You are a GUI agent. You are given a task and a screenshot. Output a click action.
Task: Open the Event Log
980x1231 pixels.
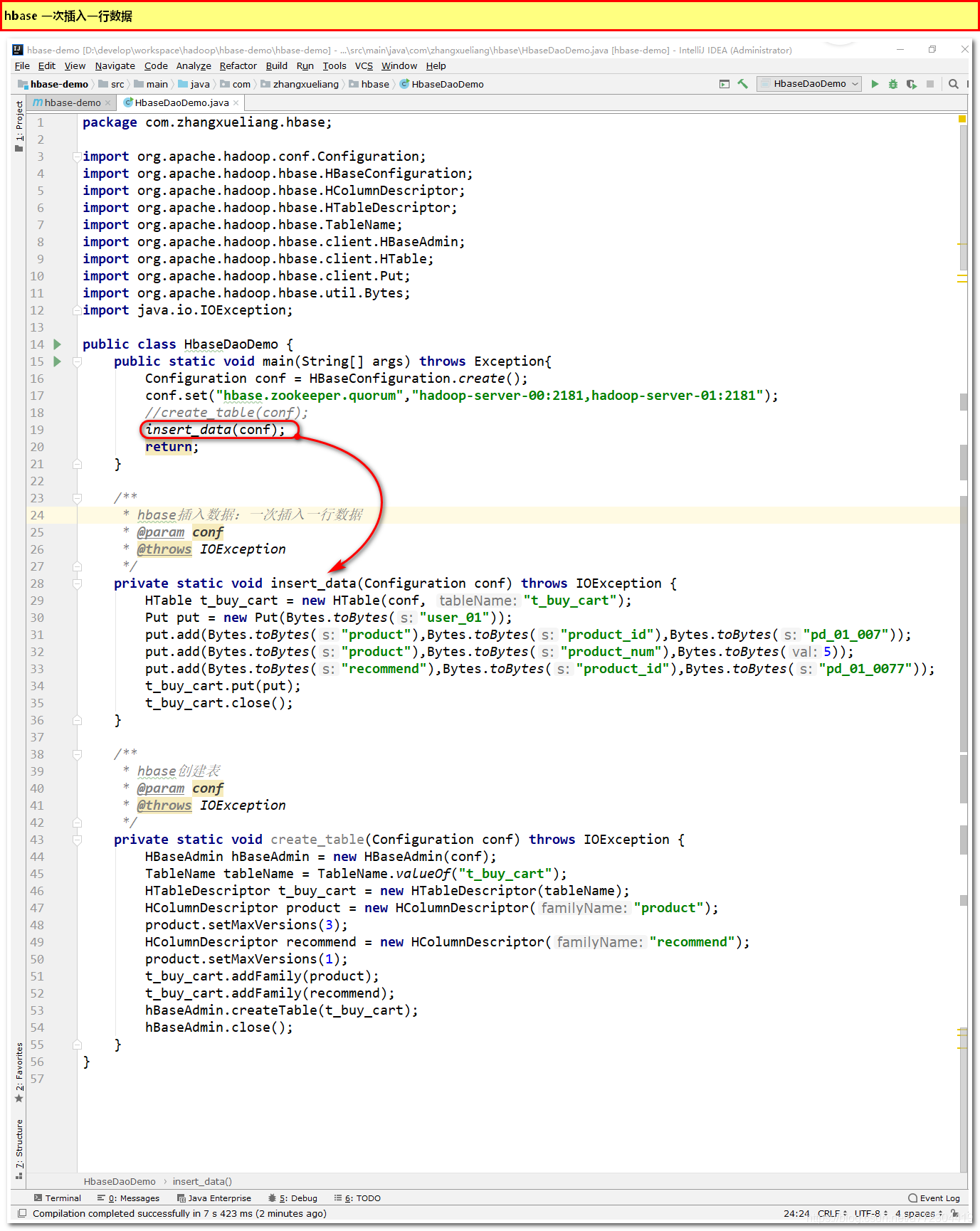[934, 1198]
